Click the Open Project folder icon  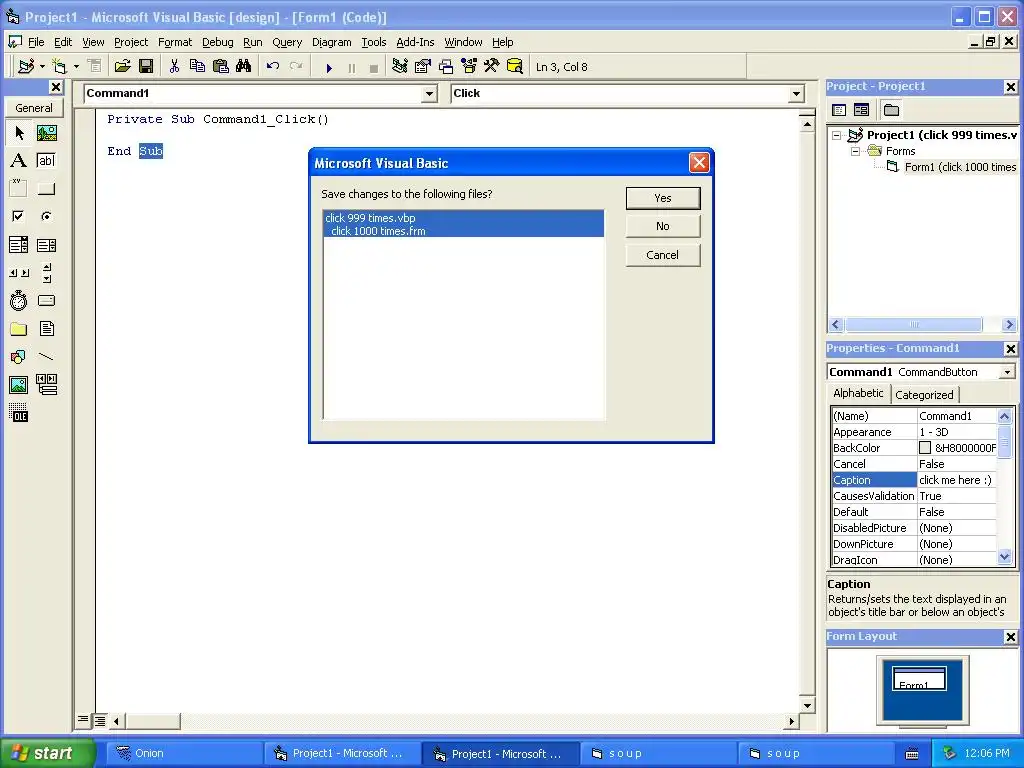[122, 67]
